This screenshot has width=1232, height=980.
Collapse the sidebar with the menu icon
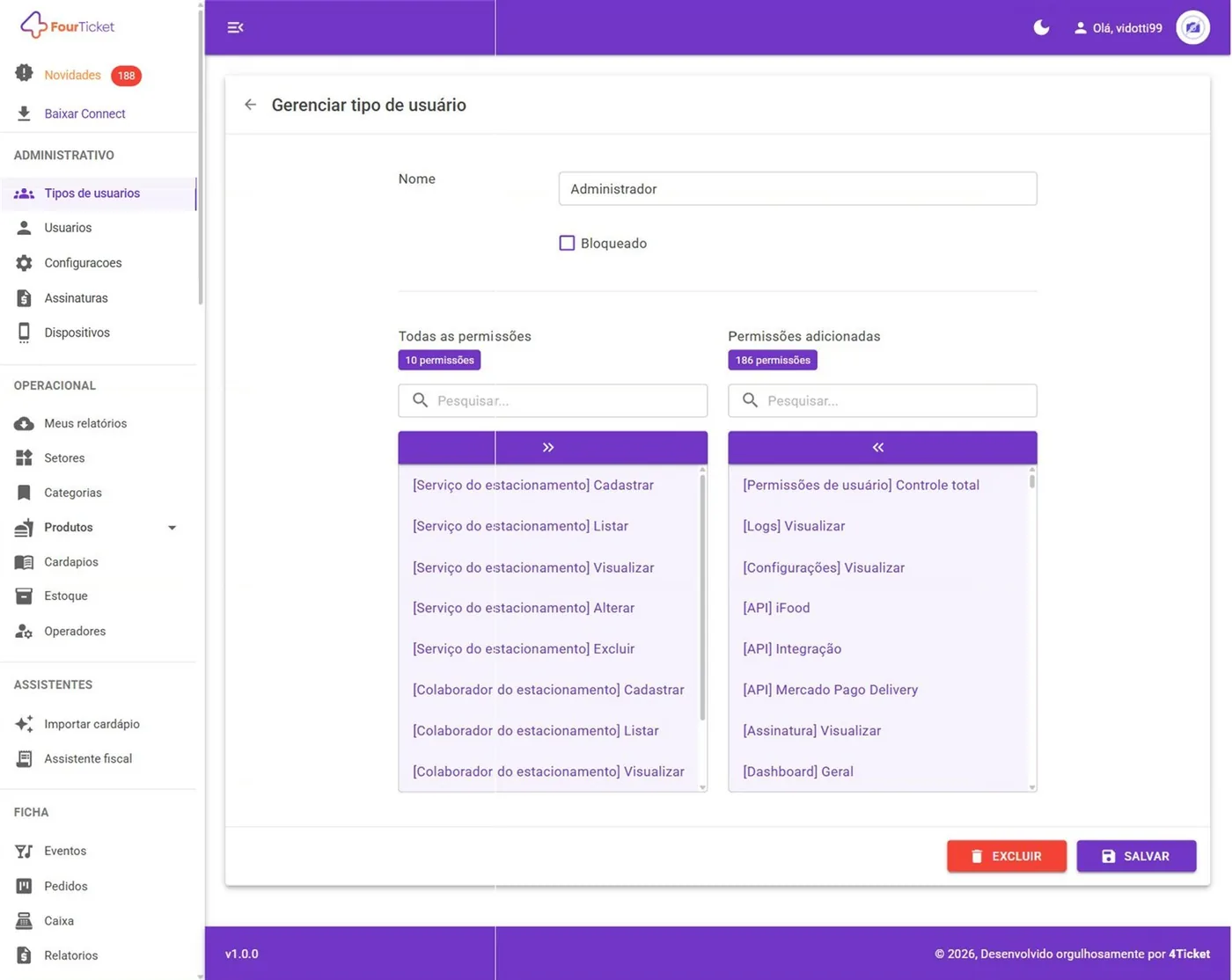point(235,27)
